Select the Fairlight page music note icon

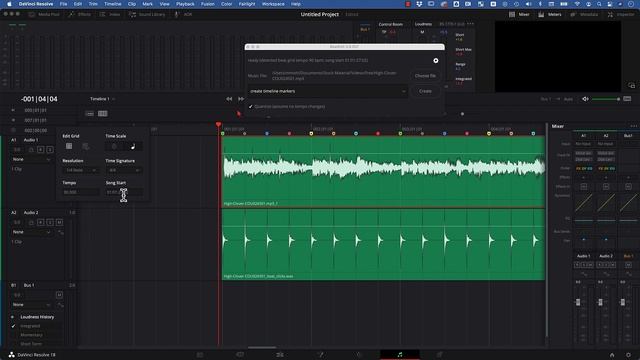[x=400, y=355]
